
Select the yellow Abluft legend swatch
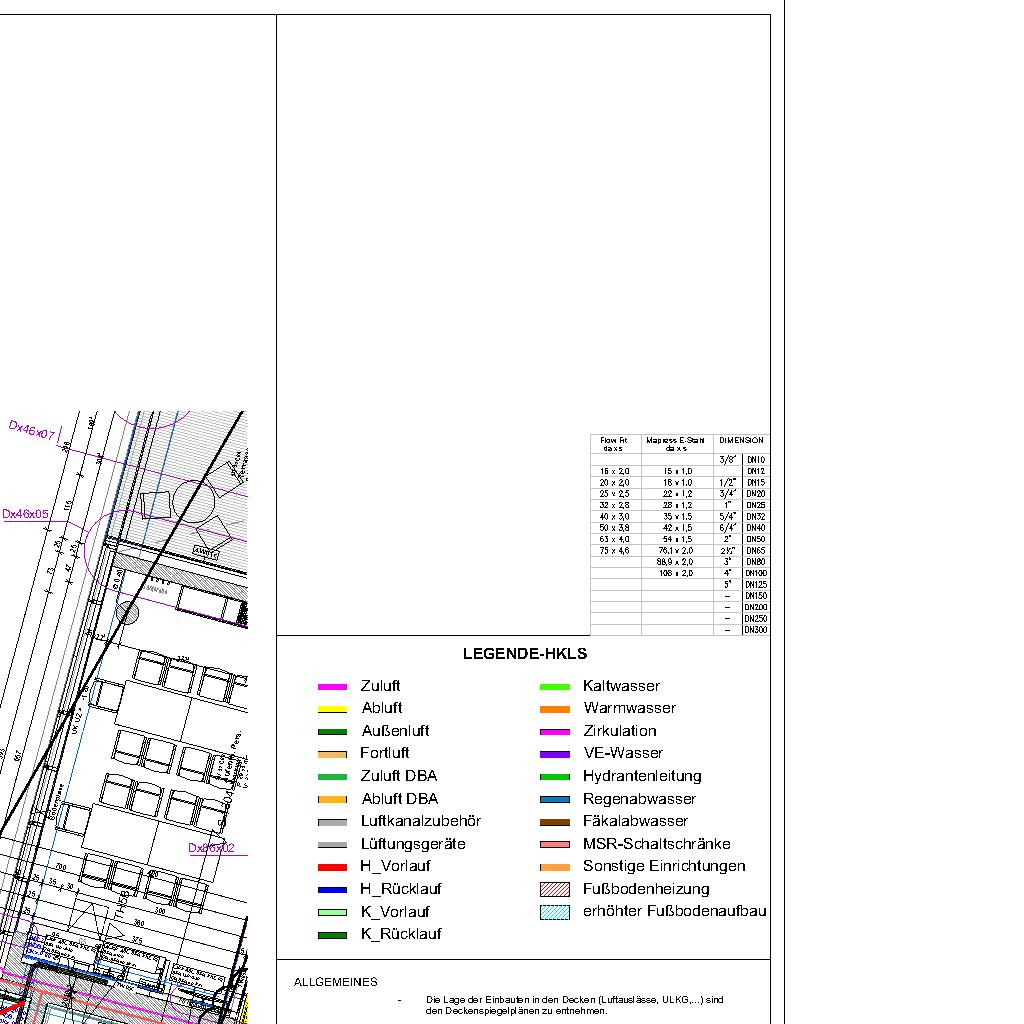(332, 709)
